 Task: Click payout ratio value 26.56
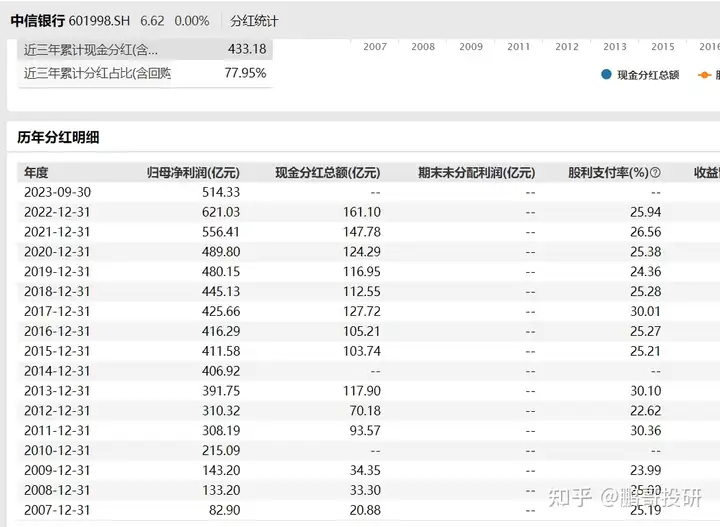[x=646, y=232]
